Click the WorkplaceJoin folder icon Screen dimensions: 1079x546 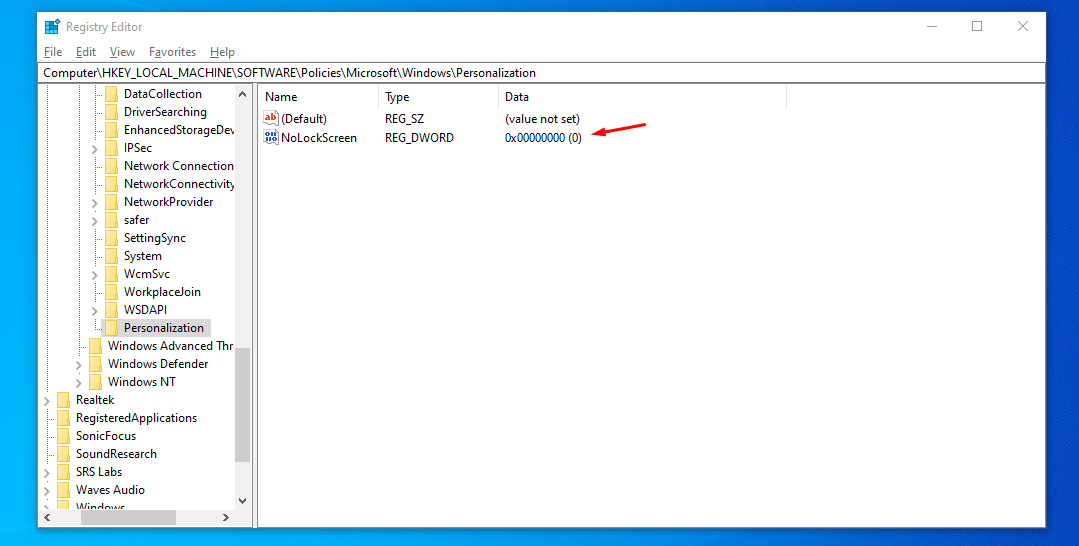click(111, 291)
